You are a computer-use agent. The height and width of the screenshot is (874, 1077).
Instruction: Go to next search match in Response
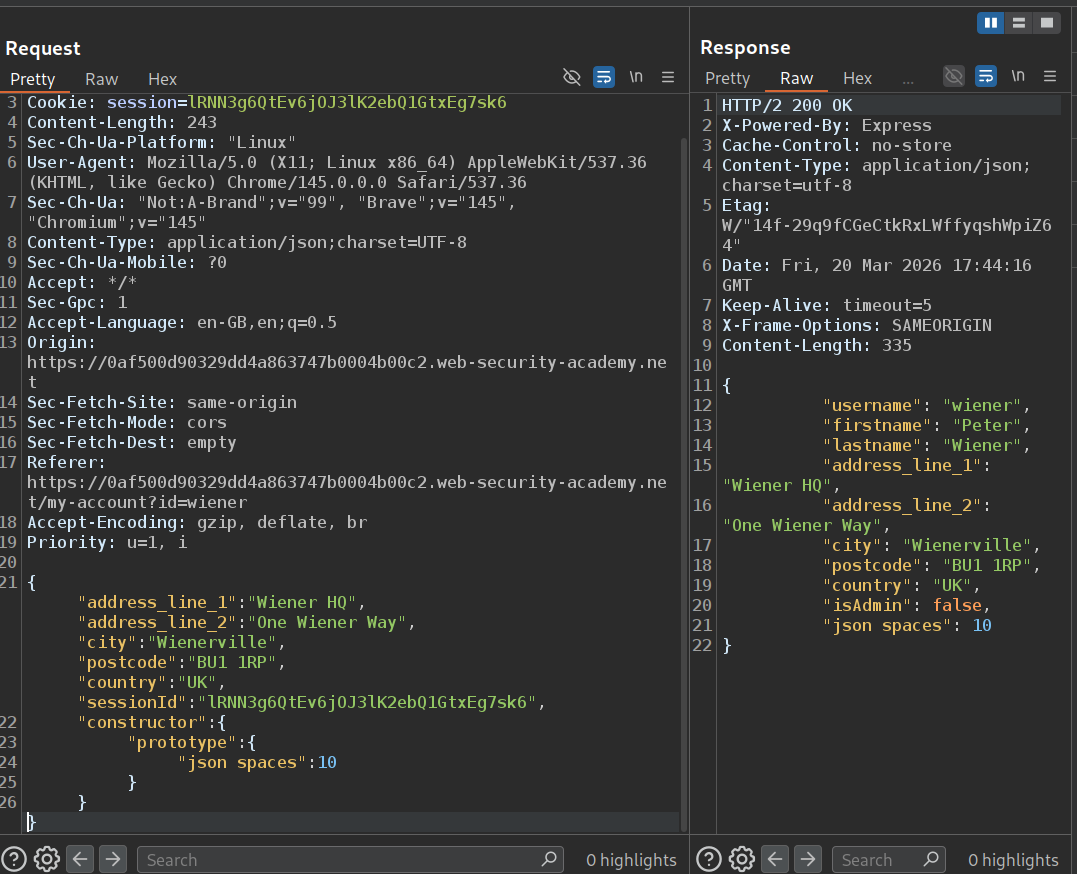(x=808, y=859)
